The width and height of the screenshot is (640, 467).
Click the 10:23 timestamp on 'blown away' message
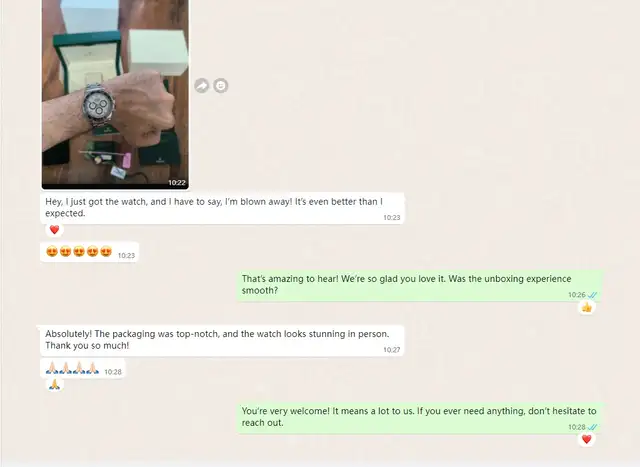391,218
